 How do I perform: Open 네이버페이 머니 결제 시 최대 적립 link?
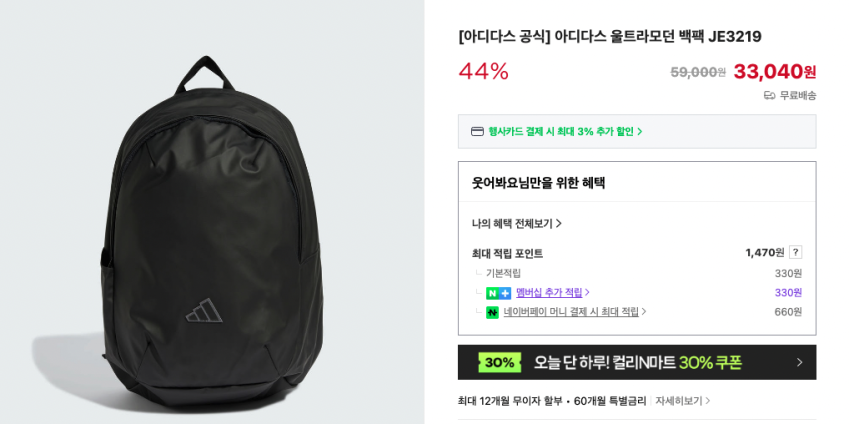571,312
